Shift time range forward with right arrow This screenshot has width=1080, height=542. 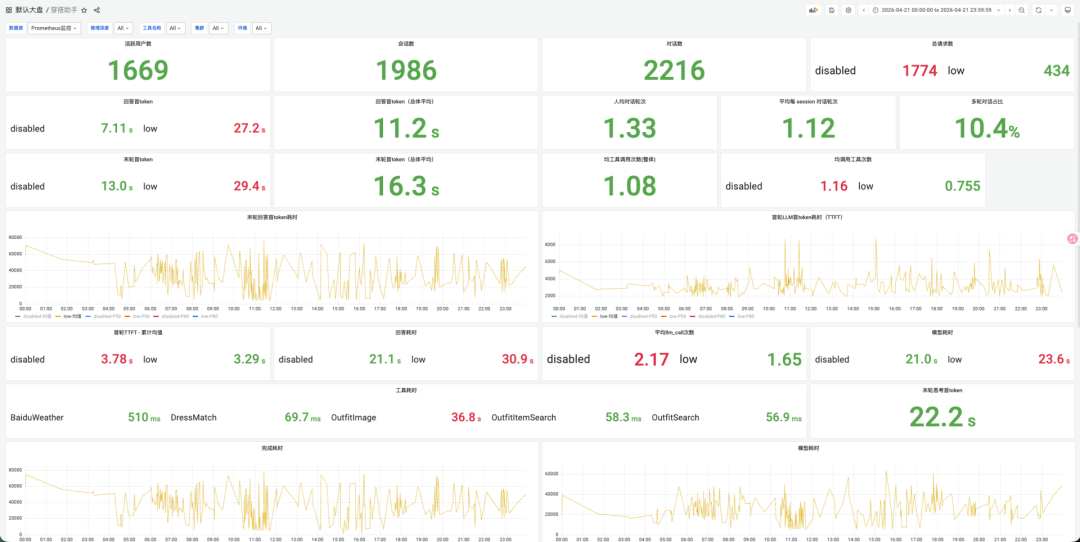point(1010,10)
